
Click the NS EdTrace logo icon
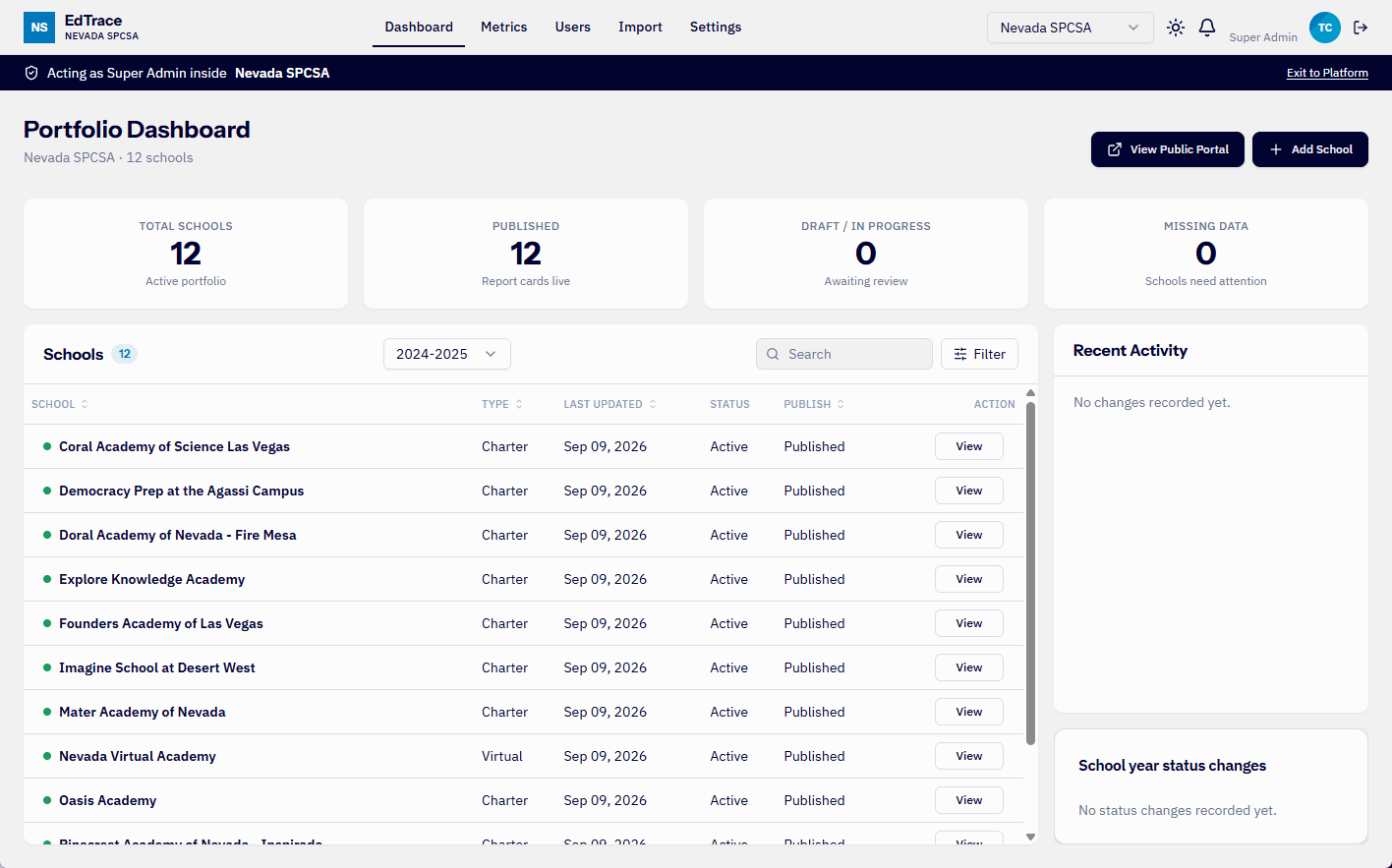tap(39, 28)
